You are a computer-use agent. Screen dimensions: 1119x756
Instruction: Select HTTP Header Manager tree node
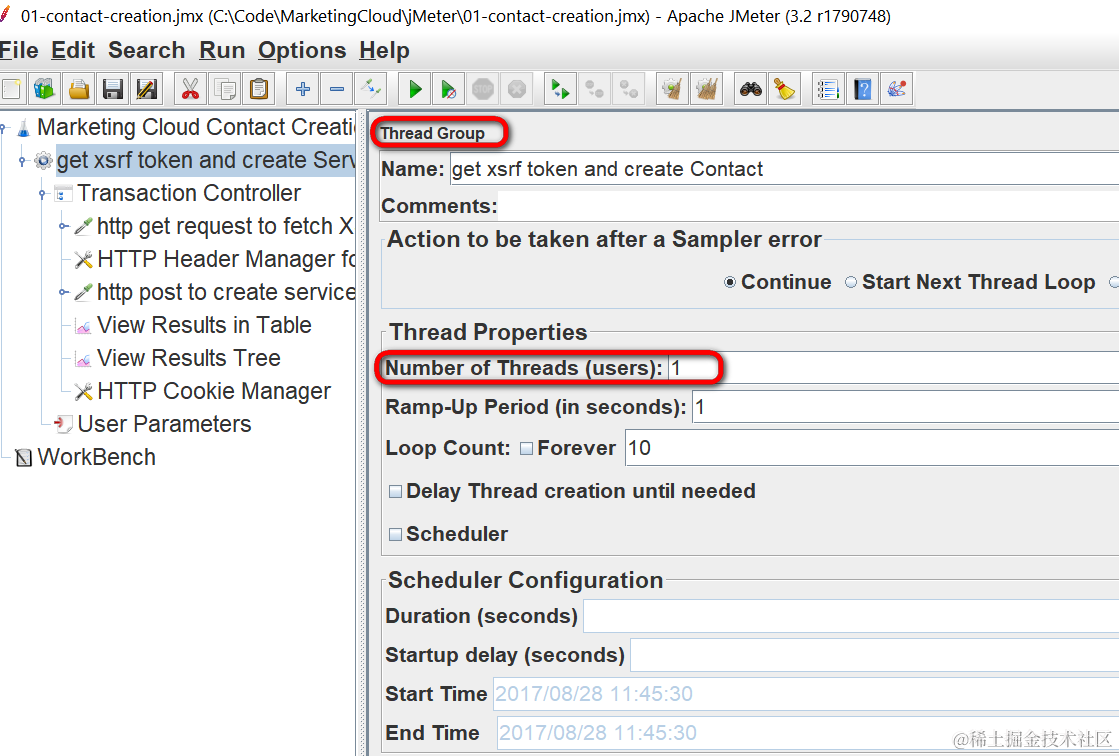click(226, 259)
